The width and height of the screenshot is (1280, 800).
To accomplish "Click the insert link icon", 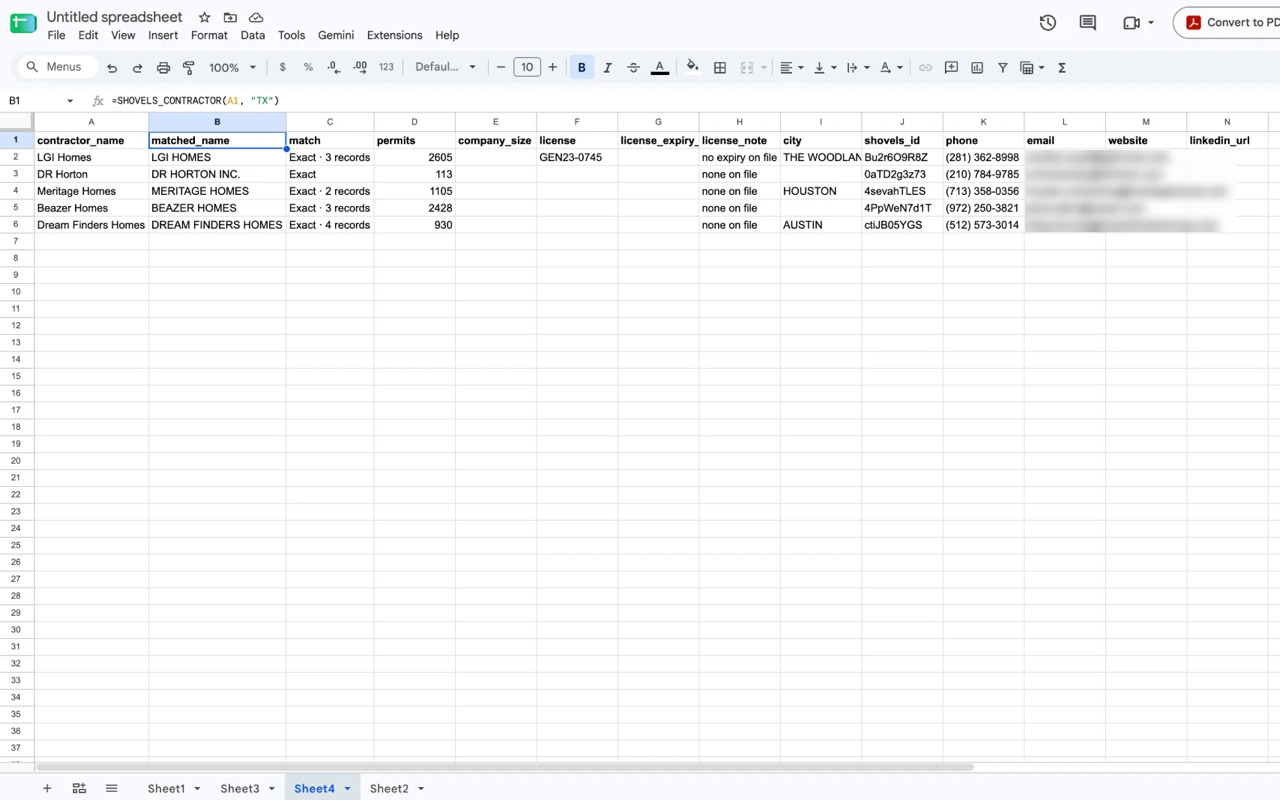I will coord(925,68).
